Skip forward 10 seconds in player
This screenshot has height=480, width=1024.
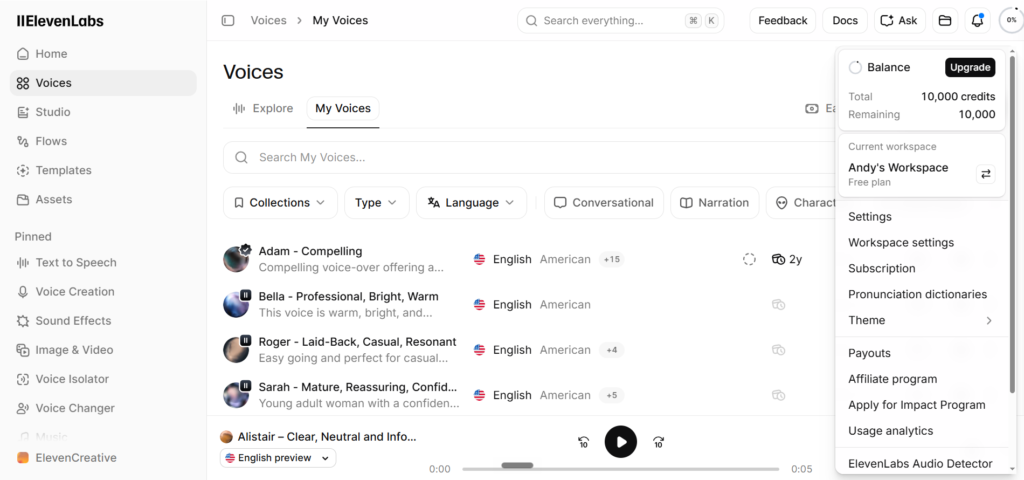pyautogui.click(x=658, y=442)
